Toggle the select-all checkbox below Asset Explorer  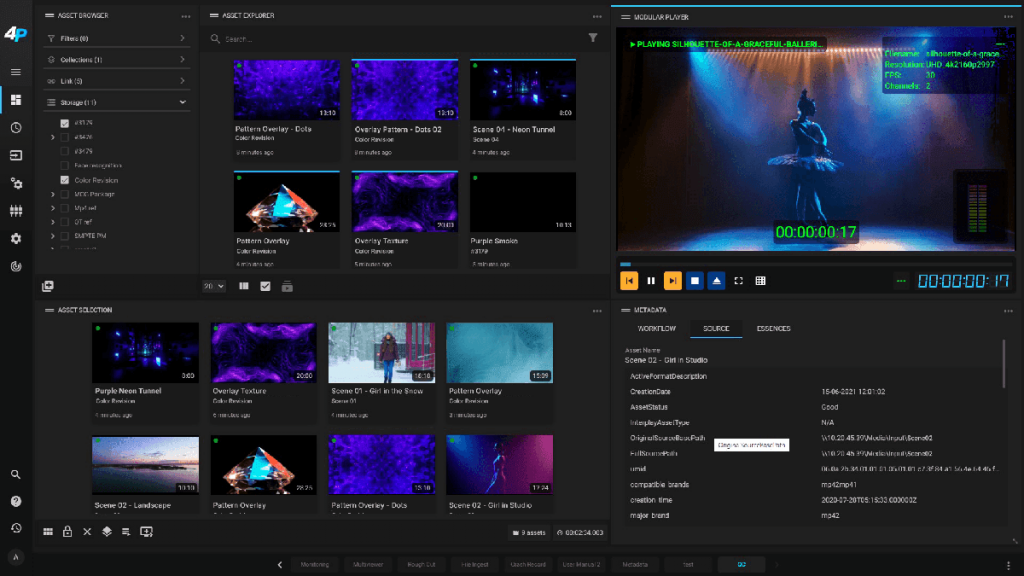(x=265, y=286)
